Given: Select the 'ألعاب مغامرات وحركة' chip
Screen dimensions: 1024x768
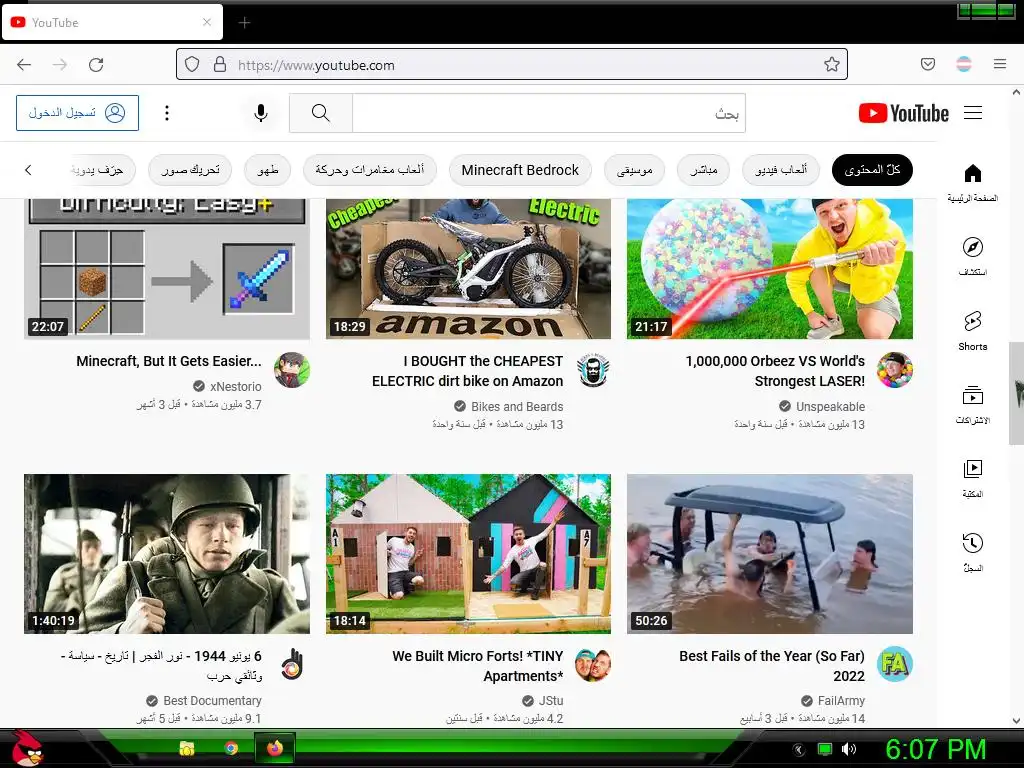Looking at the screenshot, I should 370,170.
